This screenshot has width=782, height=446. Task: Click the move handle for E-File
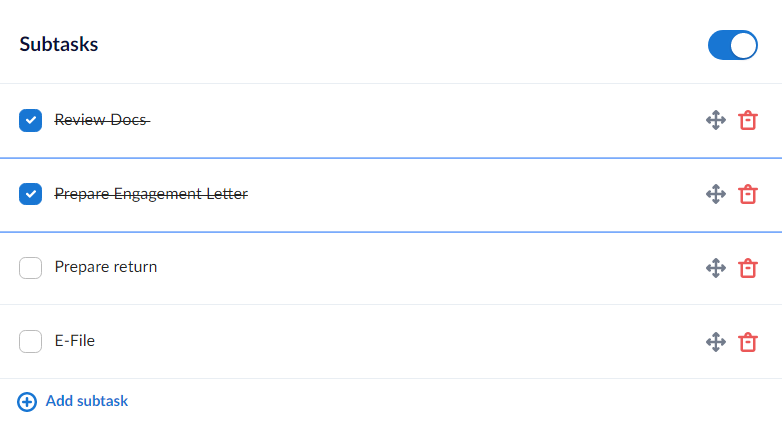click(x=715, y=342)
